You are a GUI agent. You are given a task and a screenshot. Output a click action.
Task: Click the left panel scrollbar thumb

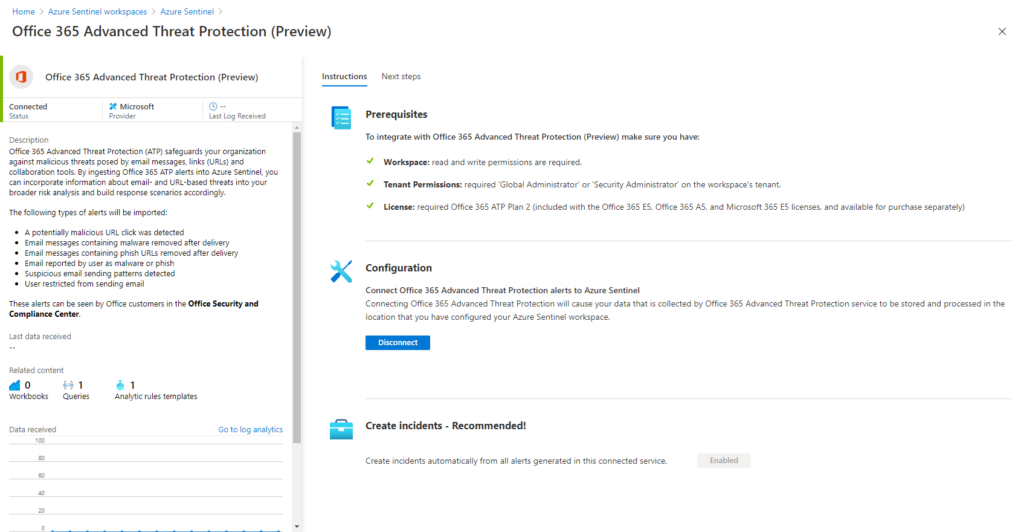click(297, 287)
